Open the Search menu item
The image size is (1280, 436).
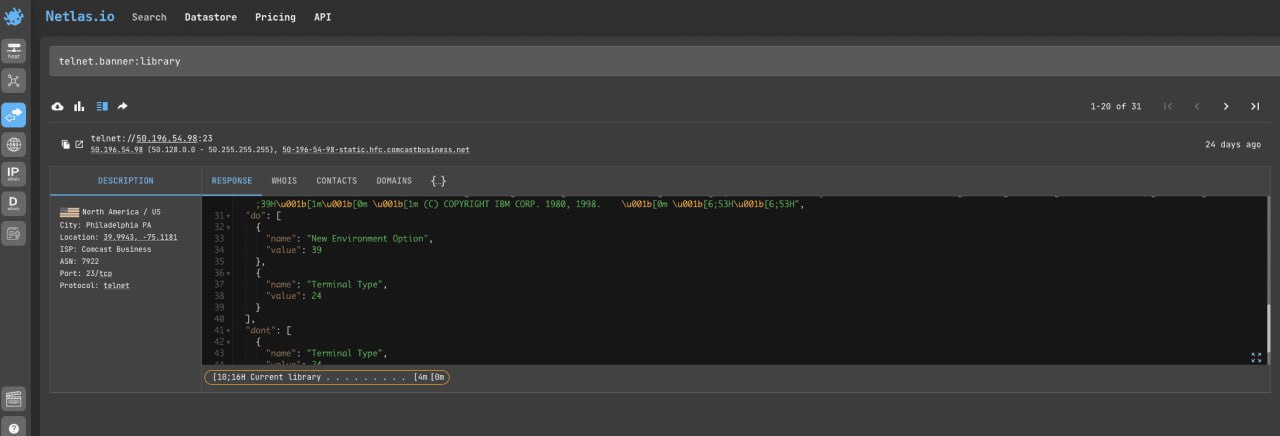(x=149, y=17)
